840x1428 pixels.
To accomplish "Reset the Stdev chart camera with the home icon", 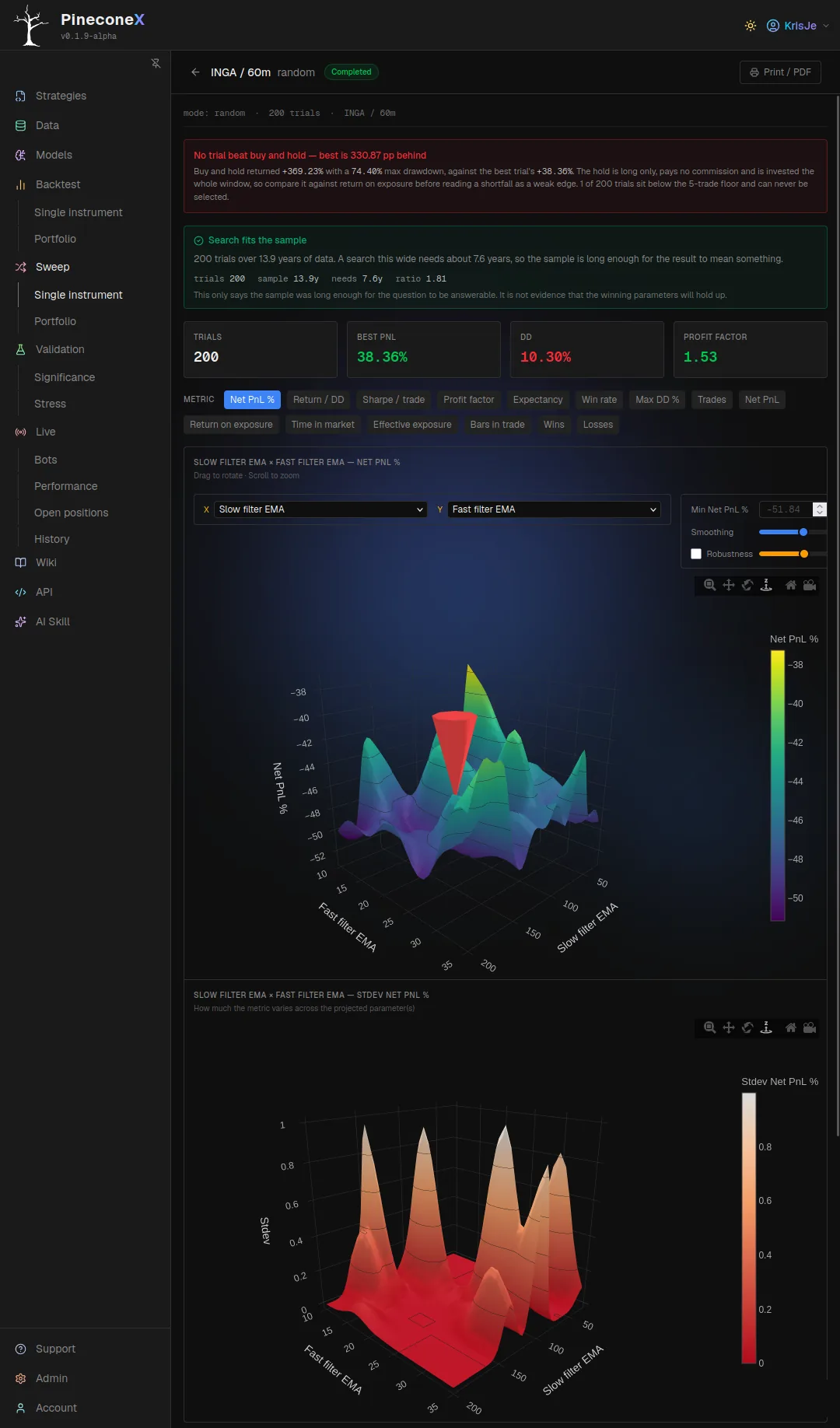I will [791, 1027].
